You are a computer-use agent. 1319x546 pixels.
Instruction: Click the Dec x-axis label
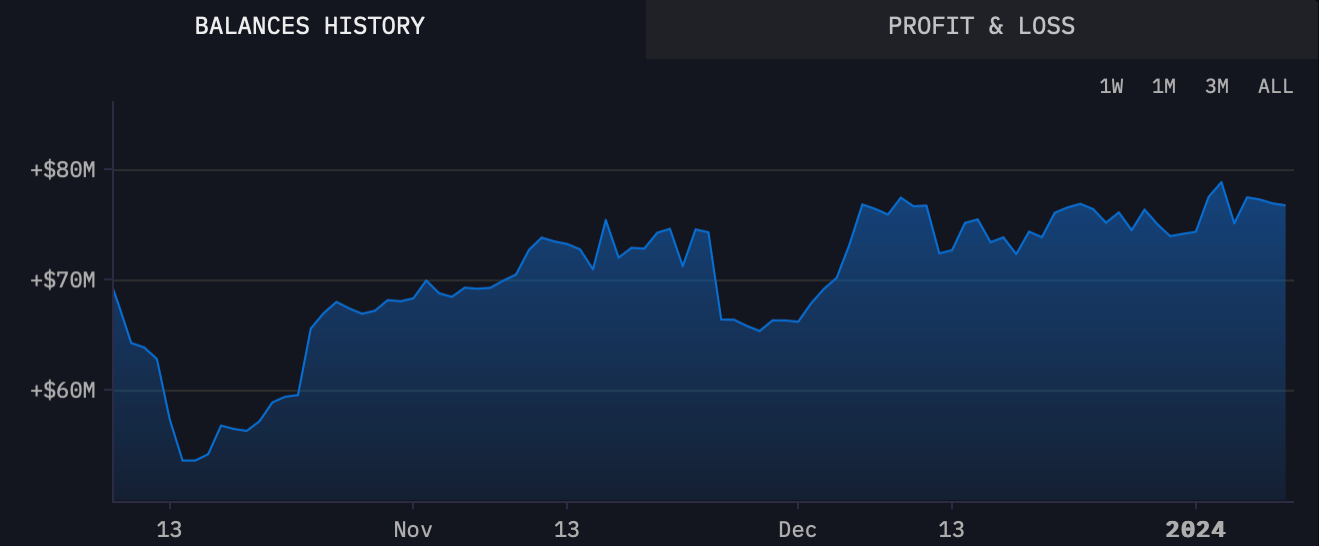pos(797,529)
